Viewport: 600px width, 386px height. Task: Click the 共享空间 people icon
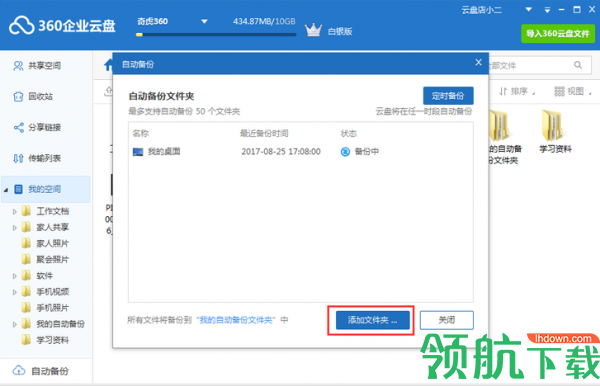(x=18, y=66)
